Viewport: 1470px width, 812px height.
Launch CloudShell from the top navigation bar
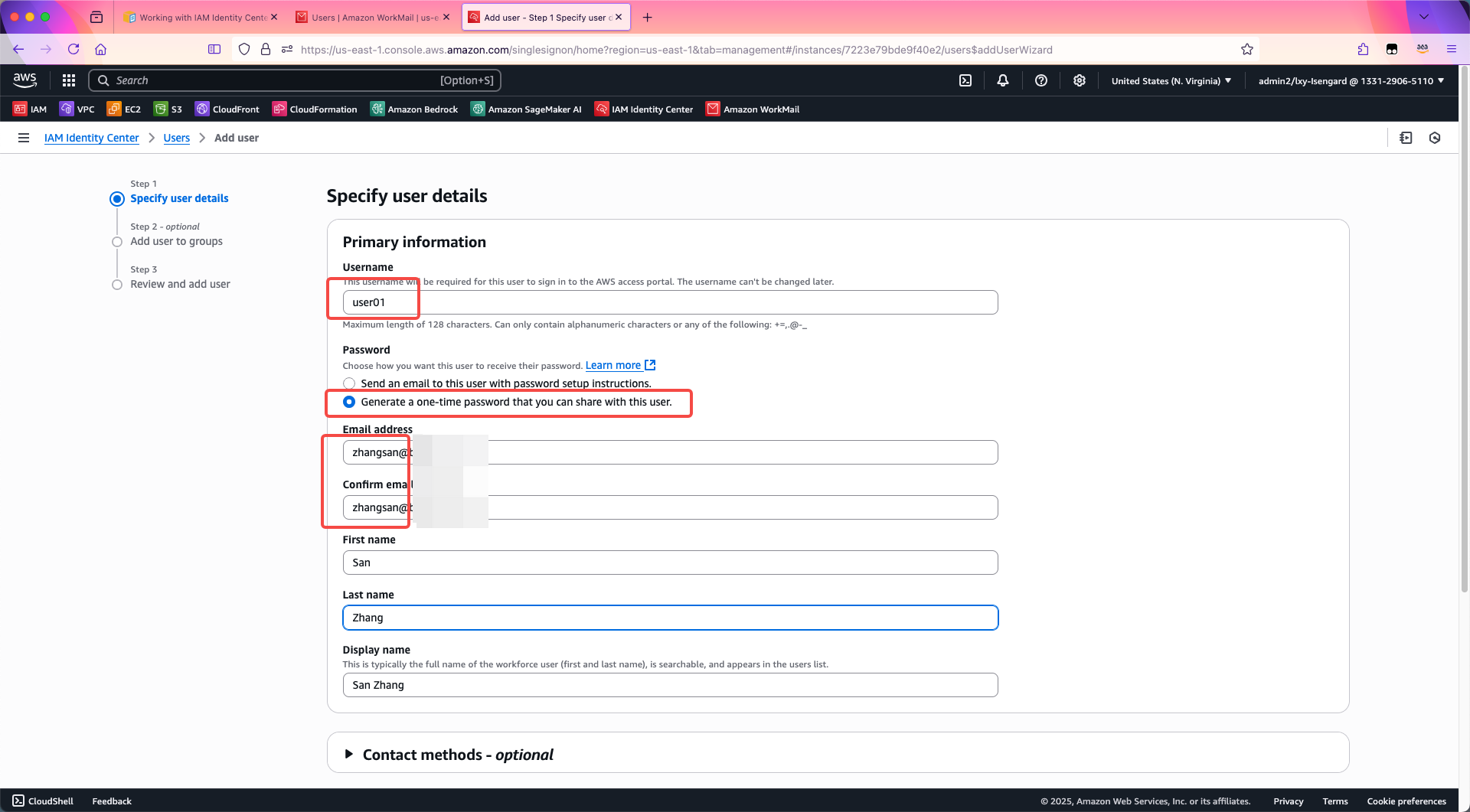click(965, 80)
